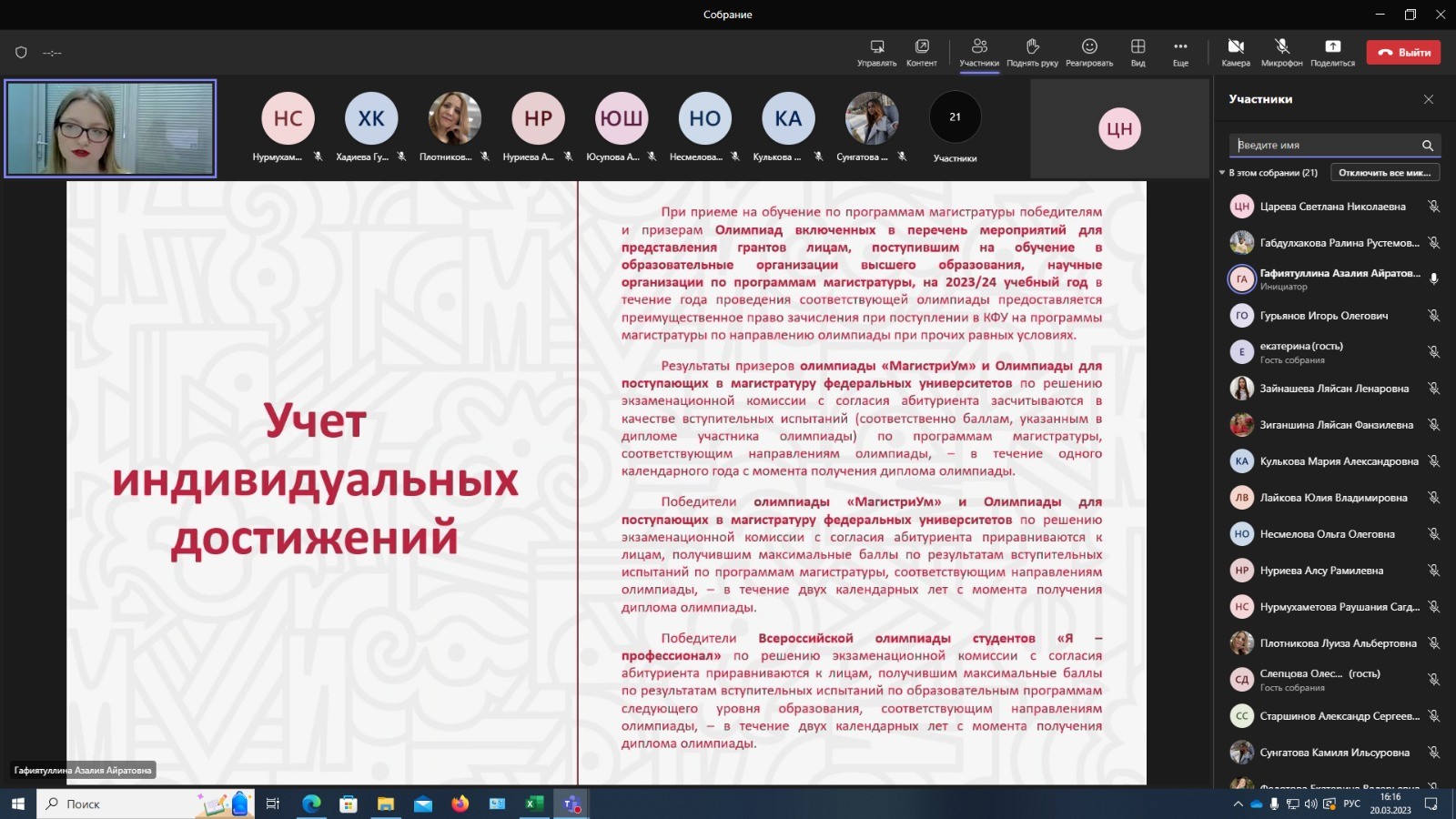Open the More (Еще) options menu
Screen dimensions: 1456x819
1180,52
